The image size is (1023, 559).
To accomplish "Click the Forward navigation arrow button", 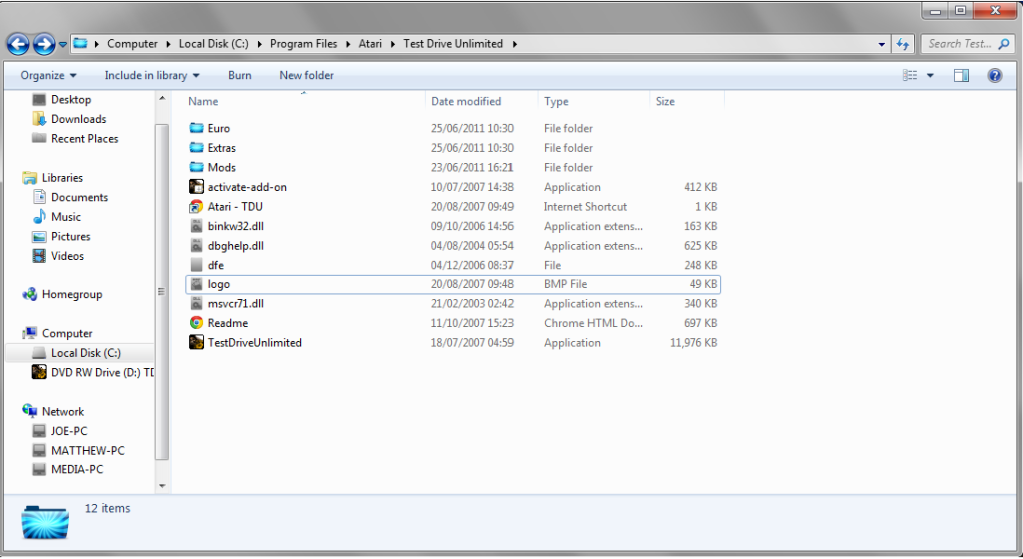I will point(44,44).
